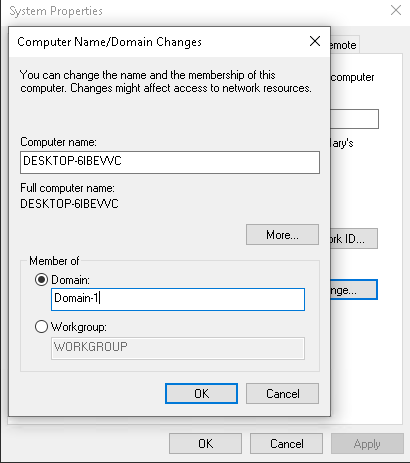Open the More... options button
The image size is (410, 463).
click(x=282, y=235)
